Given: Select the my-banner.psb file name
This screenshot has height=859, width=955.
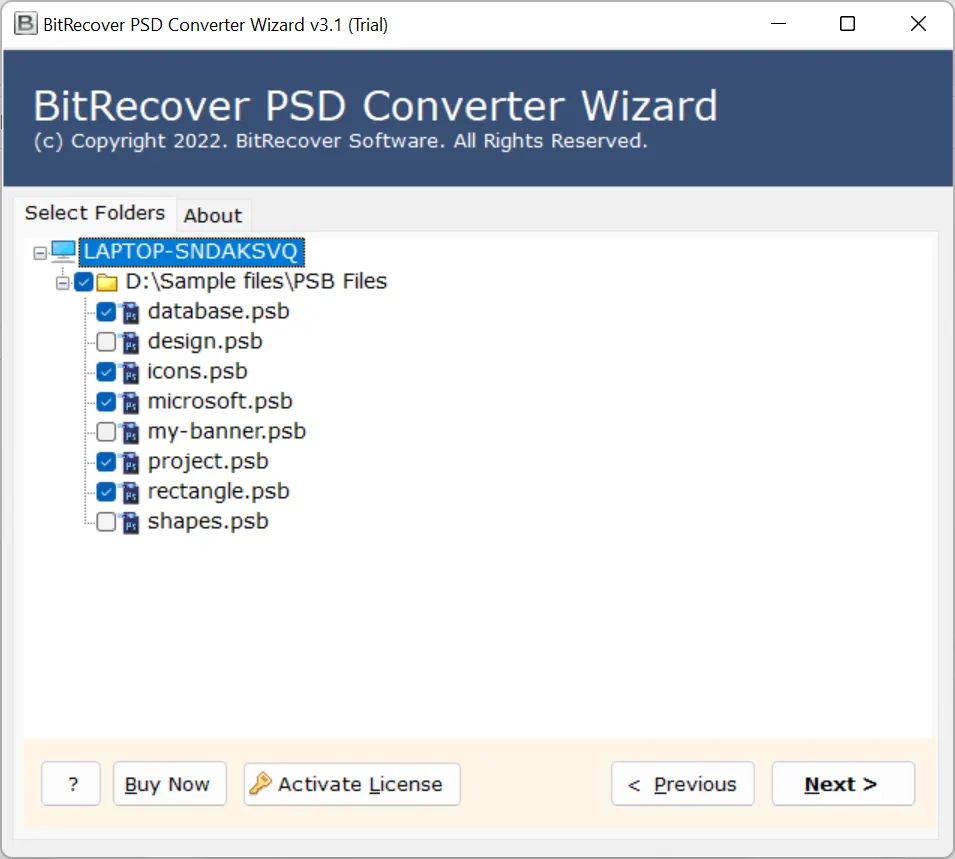Looking at the screenshot, I should (x=227, y=432).
